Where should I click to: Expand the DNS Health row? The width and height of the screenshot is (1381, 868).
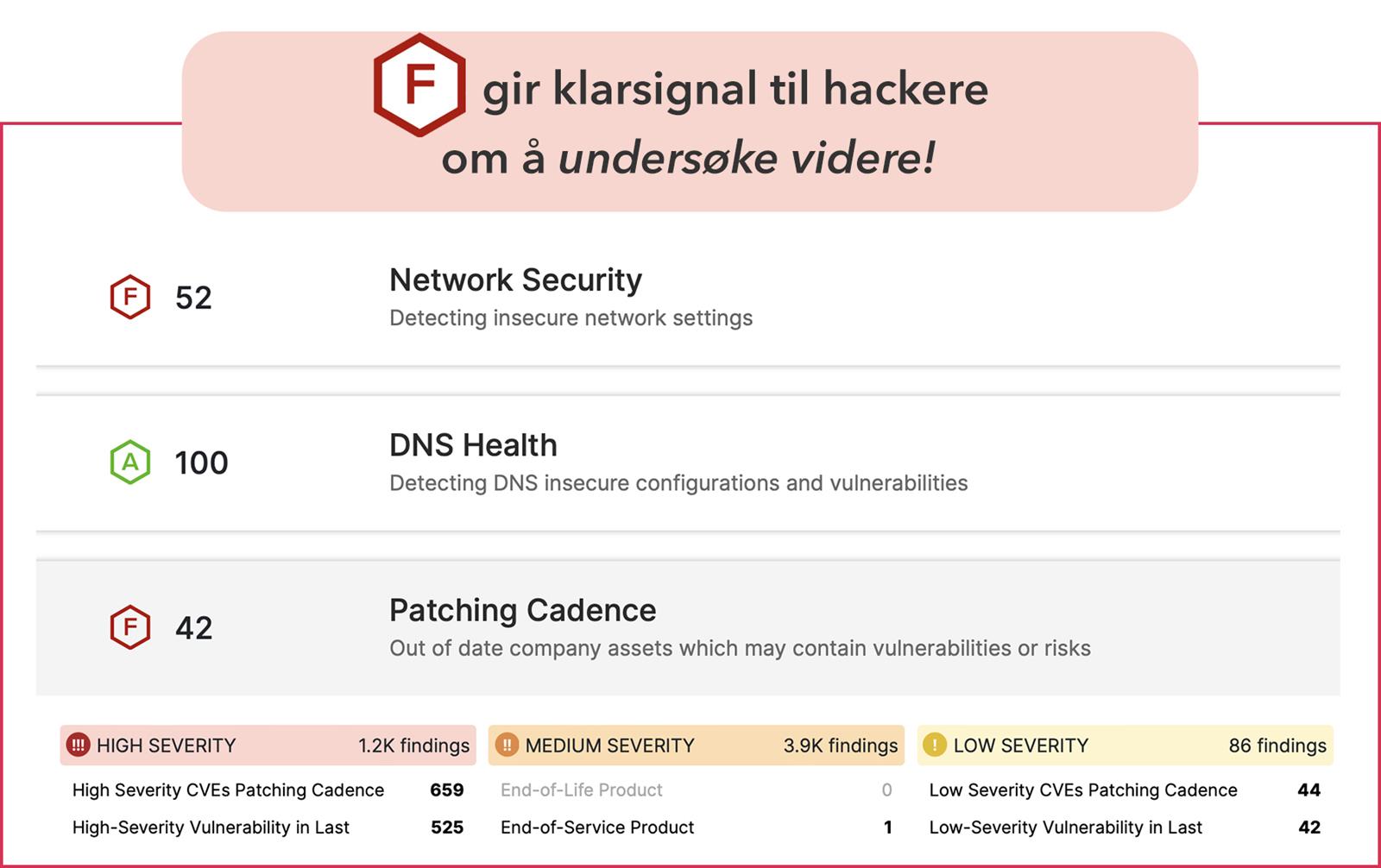click(x=688, y=463)
